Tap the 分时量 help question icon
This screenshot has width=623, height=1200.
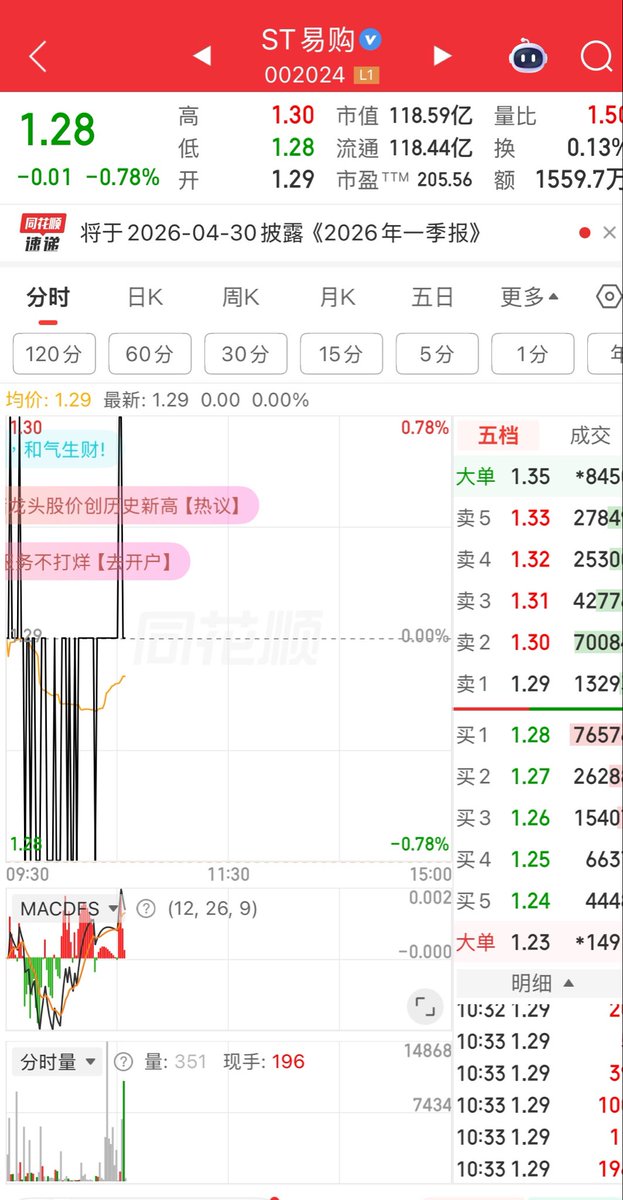[x=124, y=1062]
